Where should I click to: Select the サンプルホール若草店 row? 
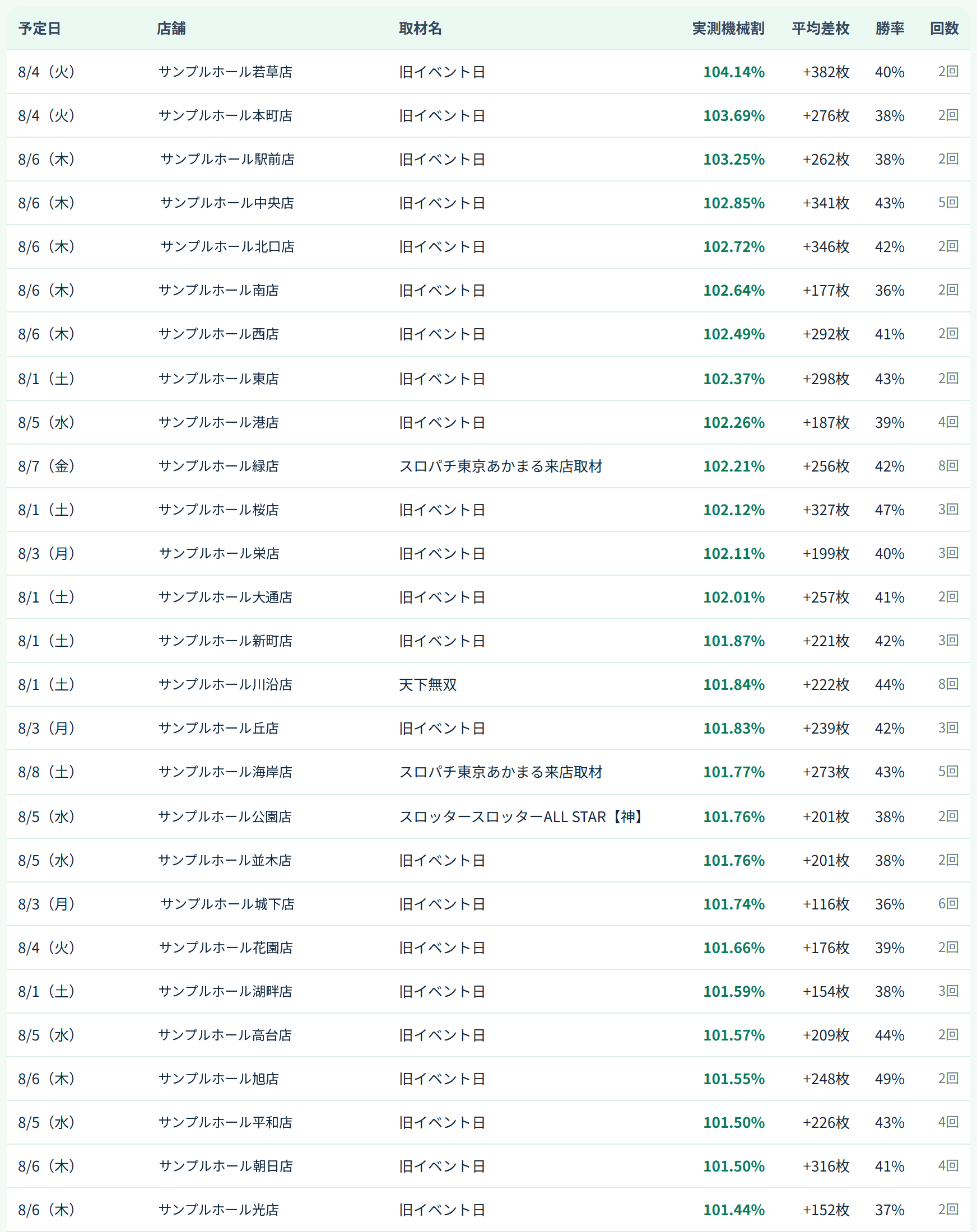pyautogui.click(x=488, y=72)
